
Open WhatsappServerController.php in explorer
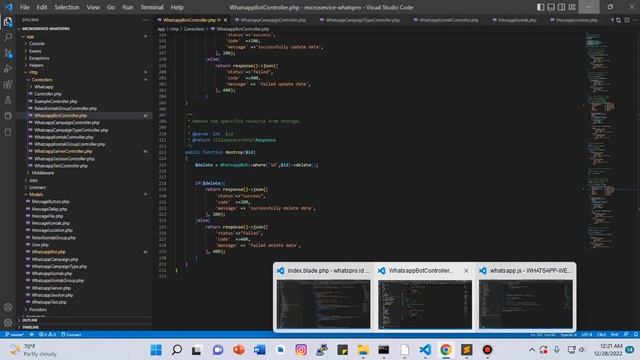pyautogui.click(x=63, y=151)
